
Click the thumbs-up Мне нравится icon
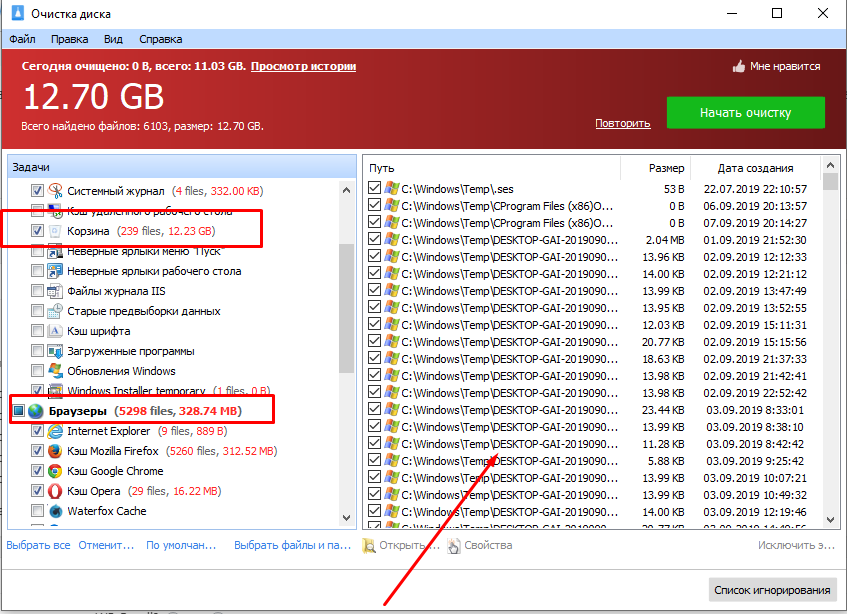[739, 67]
